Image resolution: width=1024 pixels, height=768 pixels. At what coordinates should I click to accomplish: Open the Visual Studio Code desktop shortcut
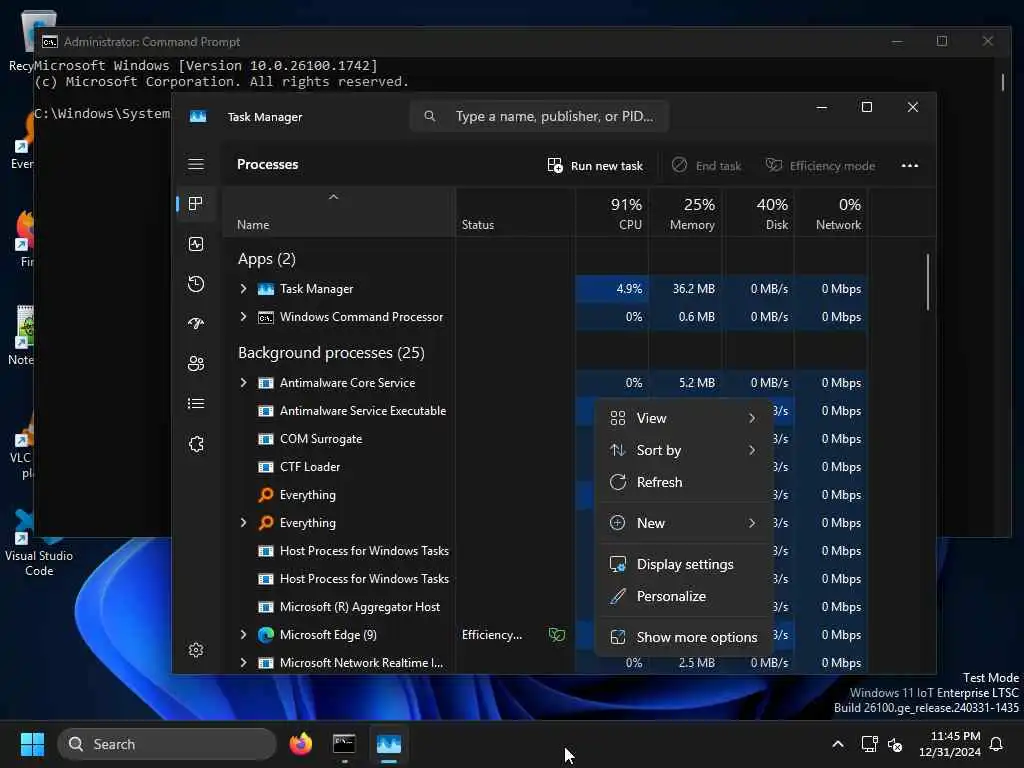(x=39, y=544)
